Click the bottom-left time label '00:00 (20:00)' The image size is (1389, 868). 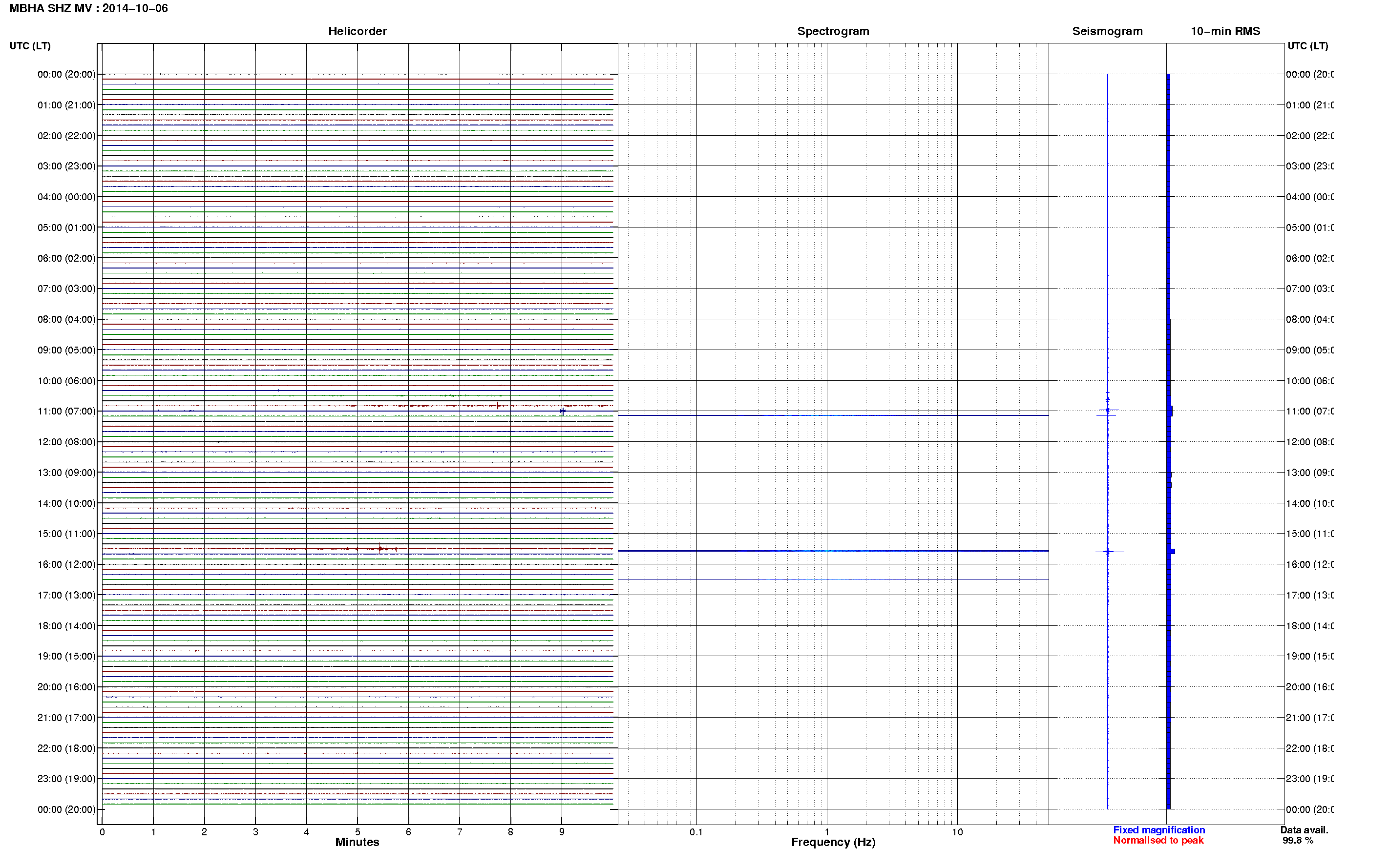pyautogui.click(x=66, y=809)
